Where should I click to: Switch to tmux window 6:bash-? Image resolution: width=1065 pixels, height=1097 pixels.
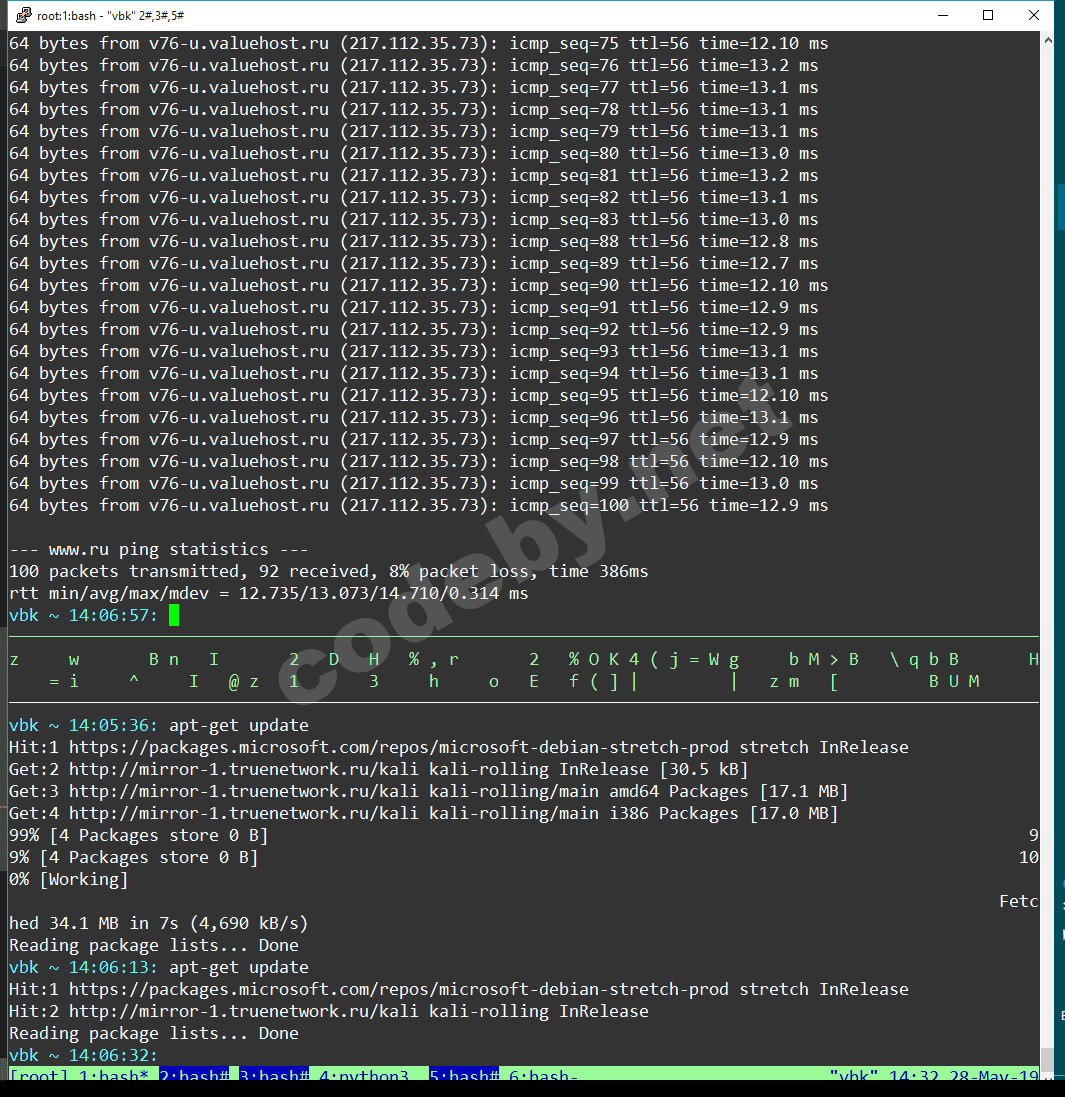click(x=544, y=1075)
